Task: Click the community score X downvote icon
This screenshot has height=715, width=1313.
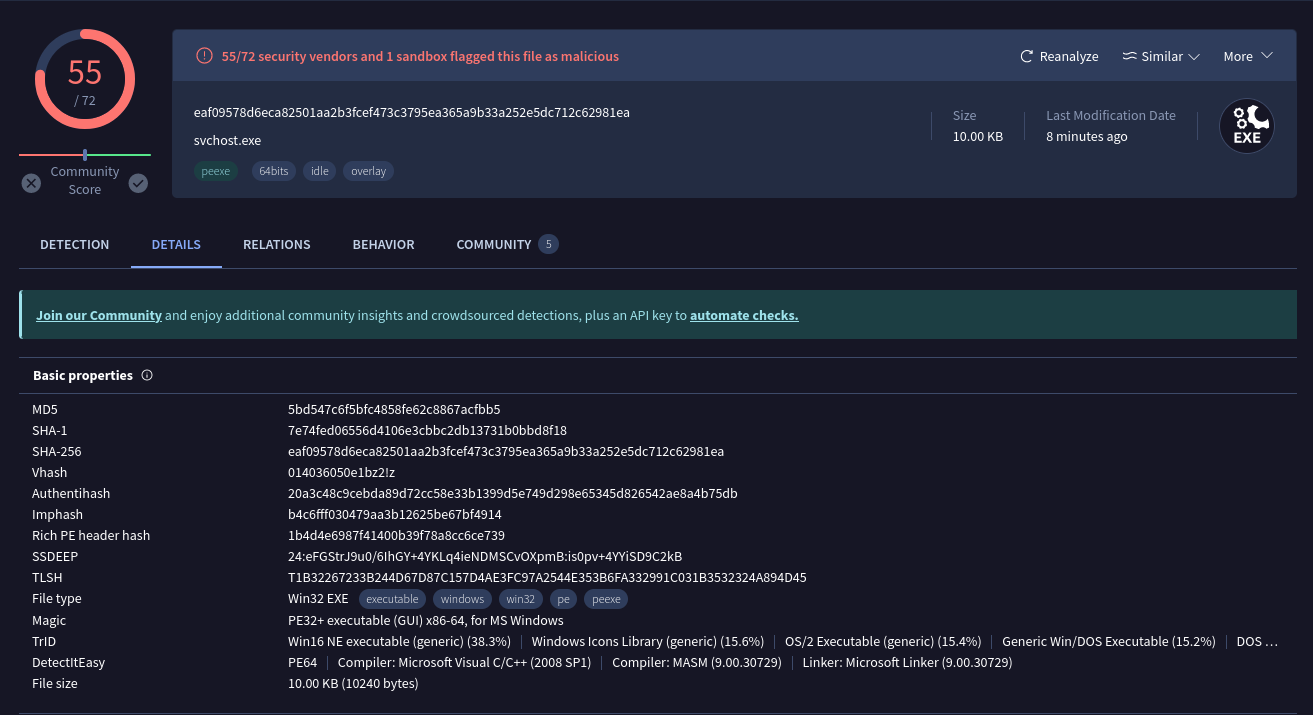Action: (x=31, y=183)
